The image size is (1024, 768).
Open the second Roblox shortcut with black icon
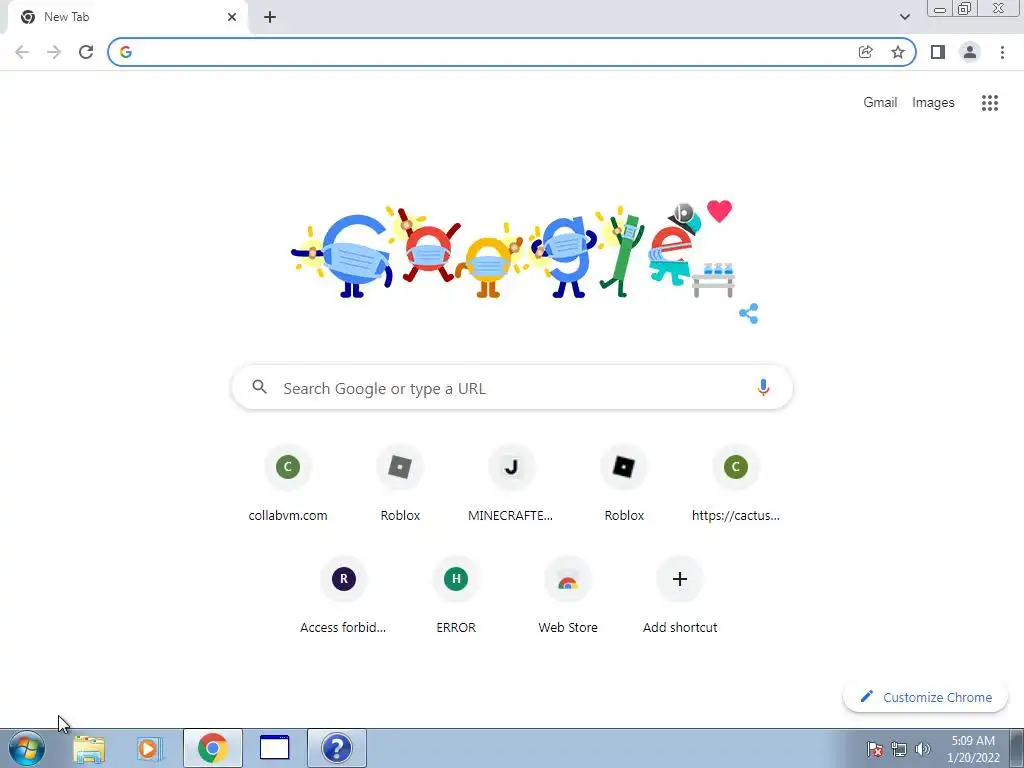[624, 483]
